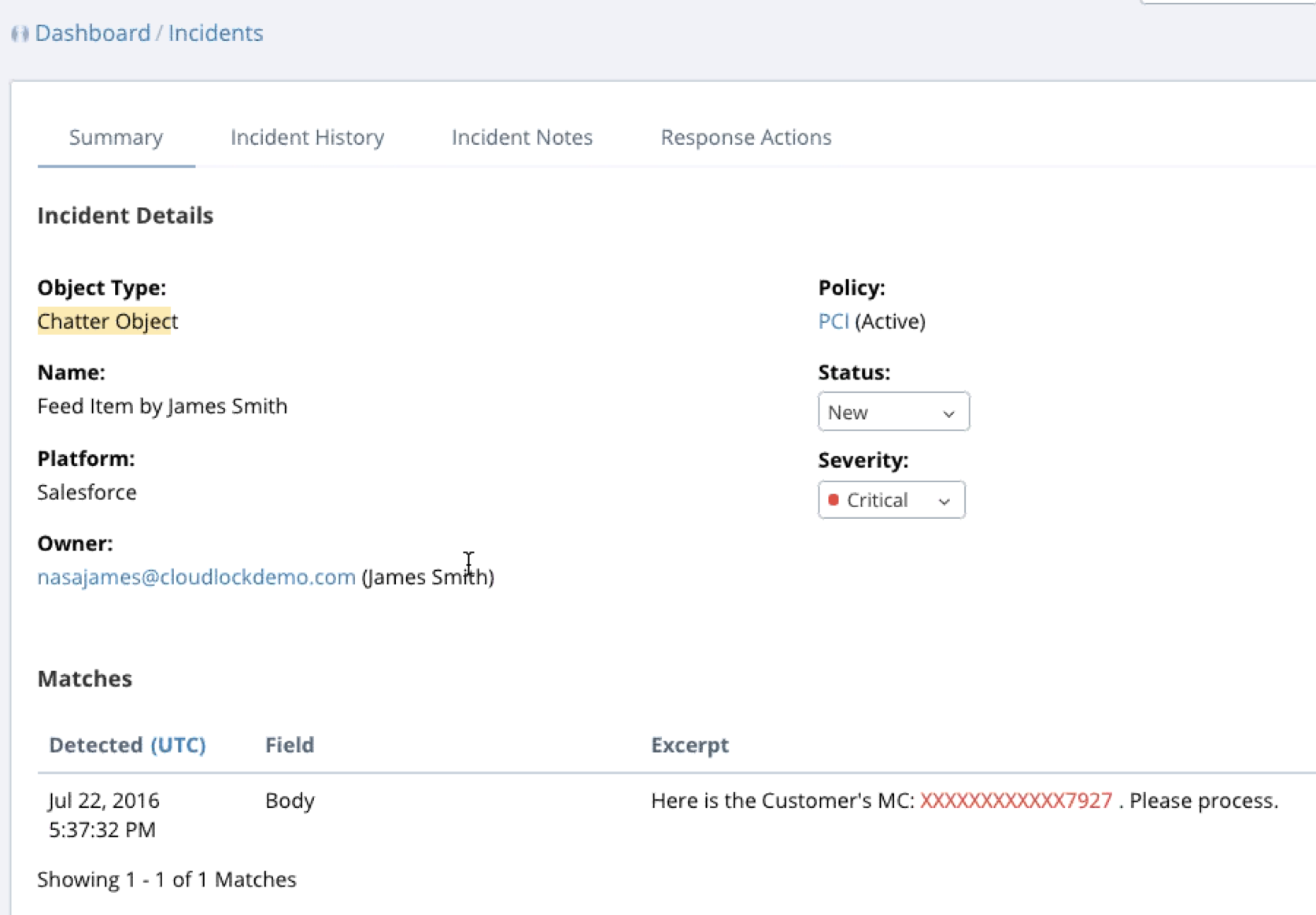Open the Incident Notes tab
1316x915 pixels.
pyautogui.click(x=522, y=137)
